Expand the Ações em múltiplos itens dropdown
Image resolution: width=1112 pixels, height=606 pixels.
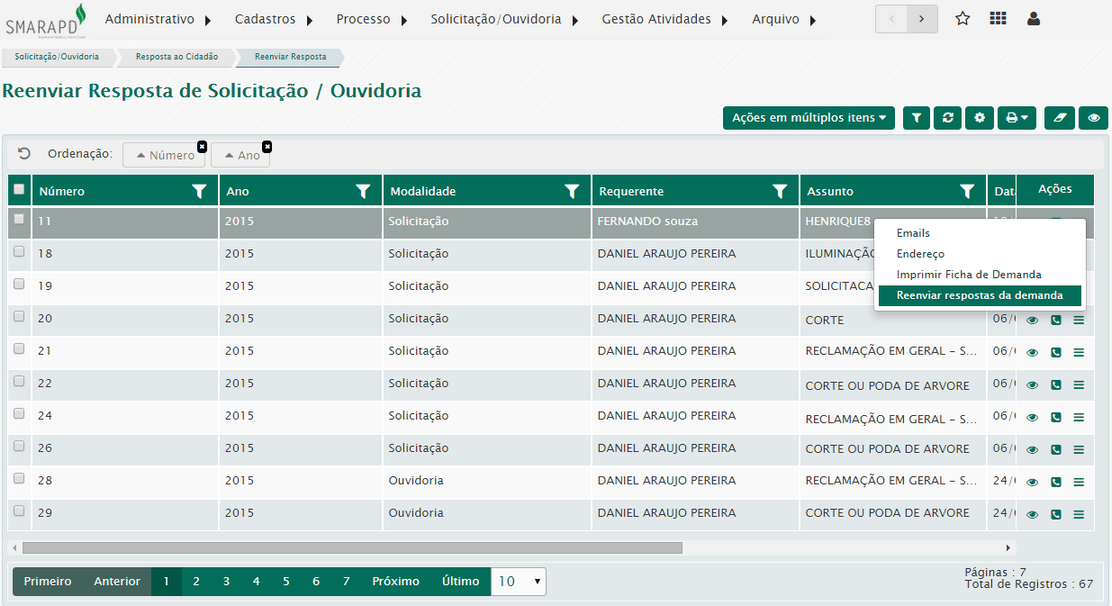(x=809, y=118)
